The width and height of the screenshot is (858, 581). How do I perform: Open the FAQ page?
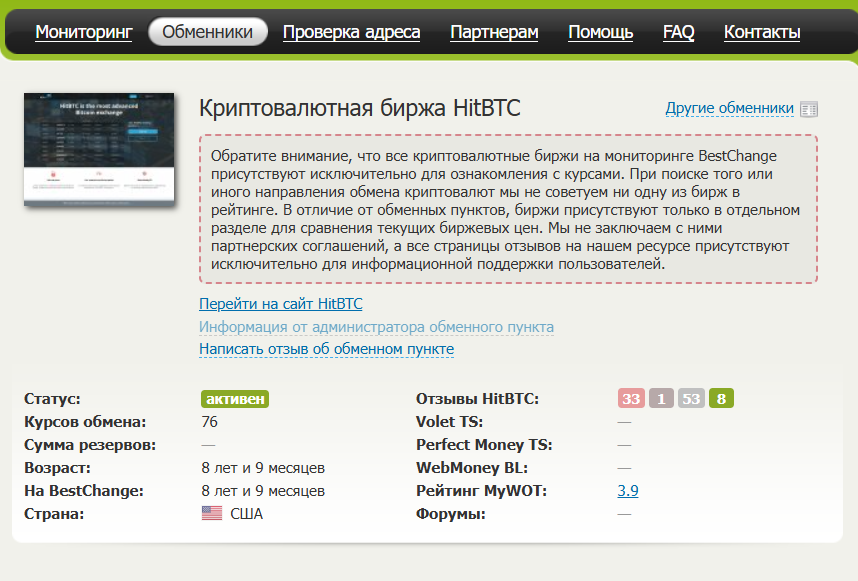click(x=679, y=32)
